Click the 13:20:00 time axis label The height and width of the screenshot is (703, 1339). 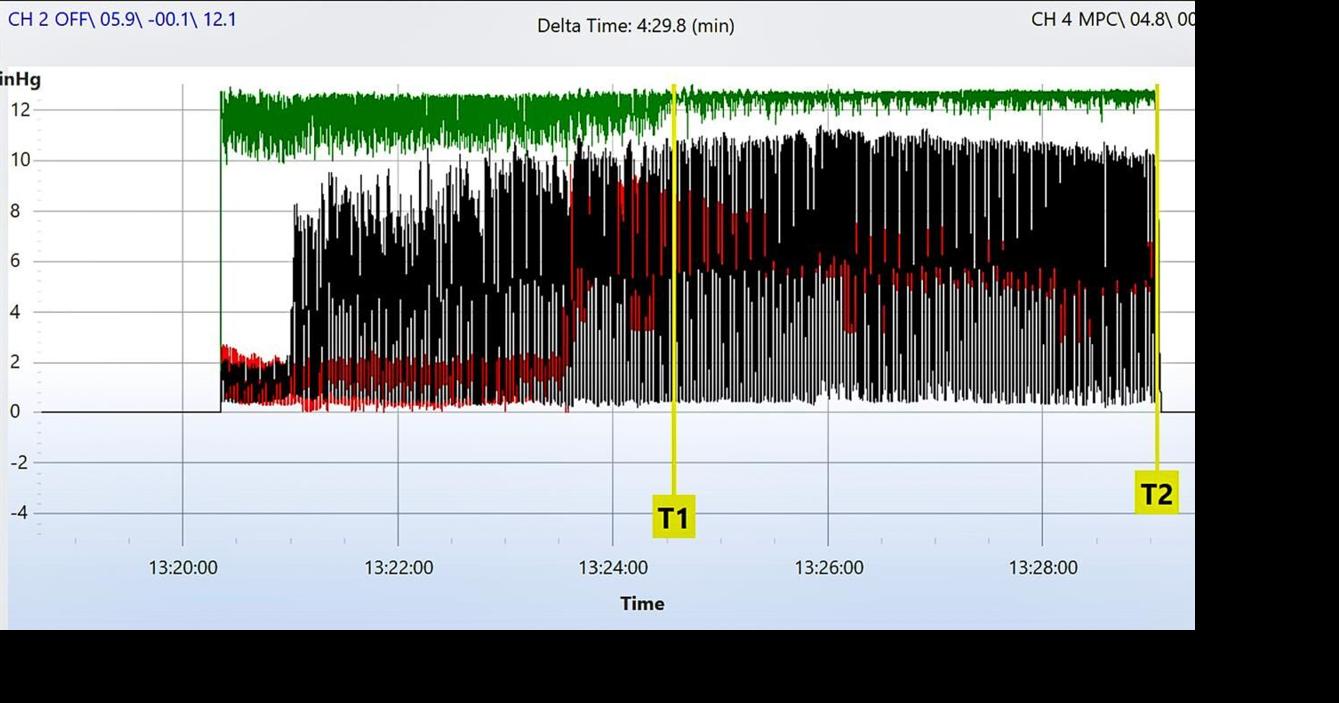click(x=182, y=568)
